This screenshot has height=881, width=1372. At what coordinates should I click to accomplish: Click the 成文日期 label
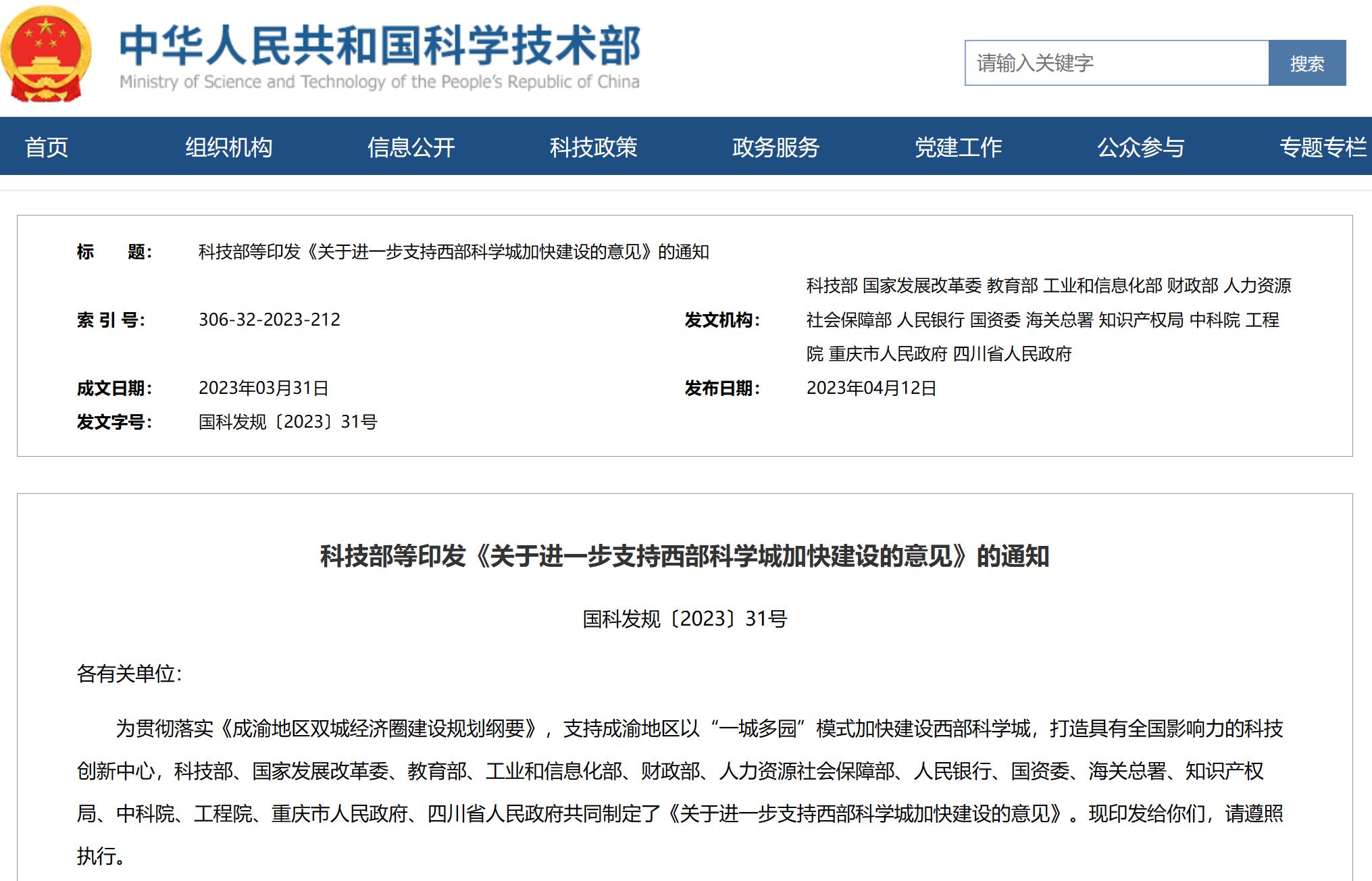pos(114,388)
